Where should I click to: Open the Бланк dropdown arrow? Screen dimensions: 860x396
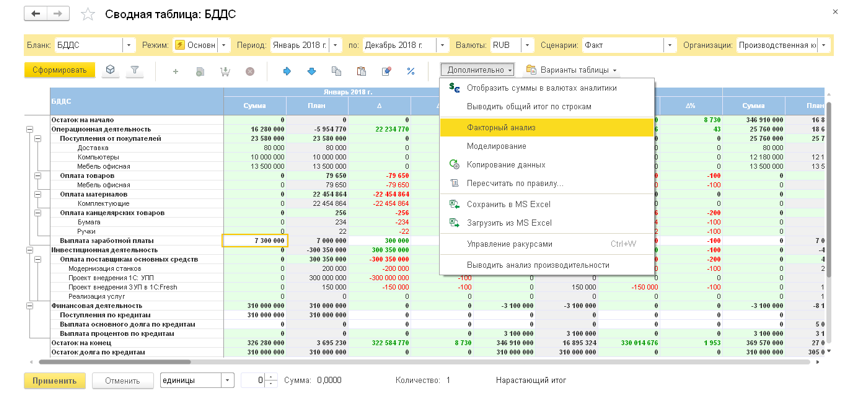[129, 45]
